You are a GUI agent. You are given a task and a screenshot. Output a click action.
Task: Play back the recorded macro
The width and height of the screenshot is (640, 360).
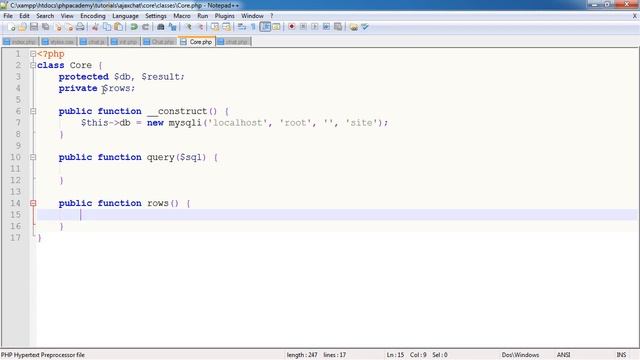click(x=315, y=27)
